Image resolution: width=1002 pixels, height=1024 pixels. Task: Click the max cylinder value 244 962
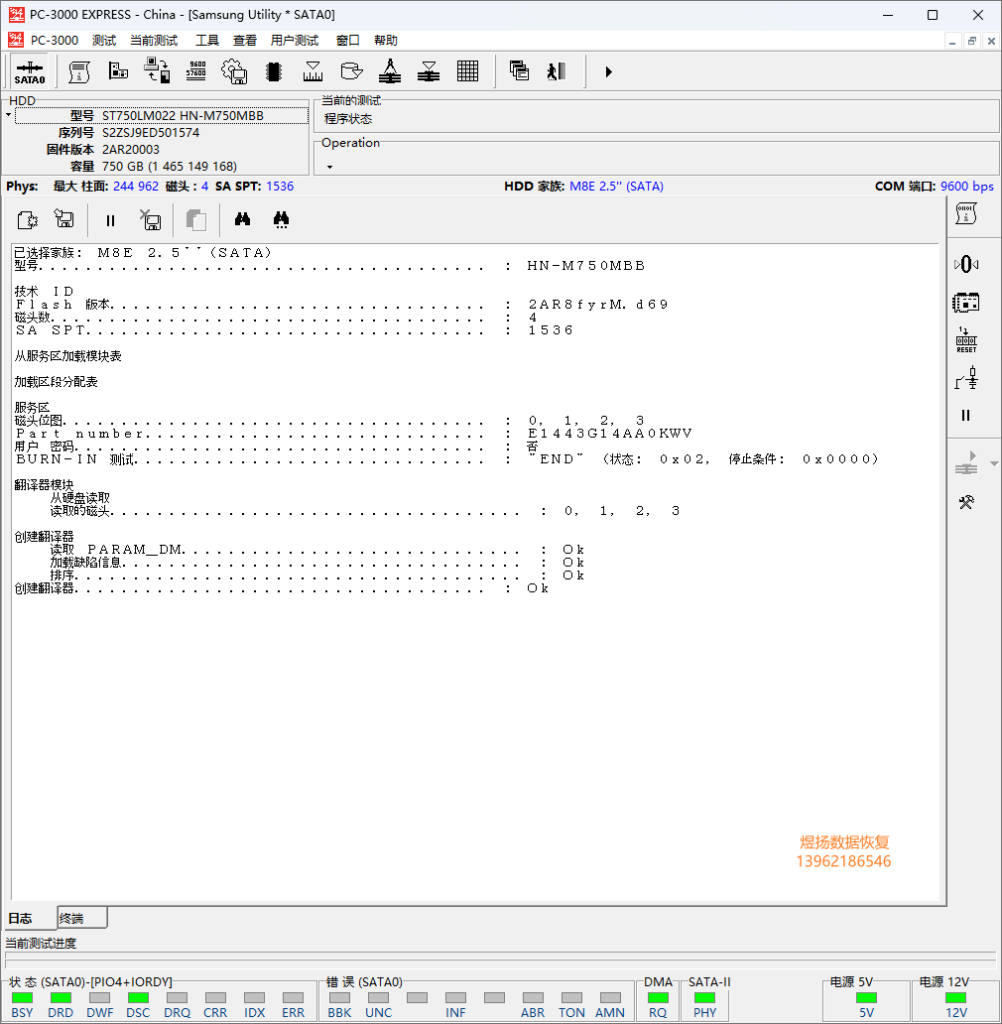[136, 186]
